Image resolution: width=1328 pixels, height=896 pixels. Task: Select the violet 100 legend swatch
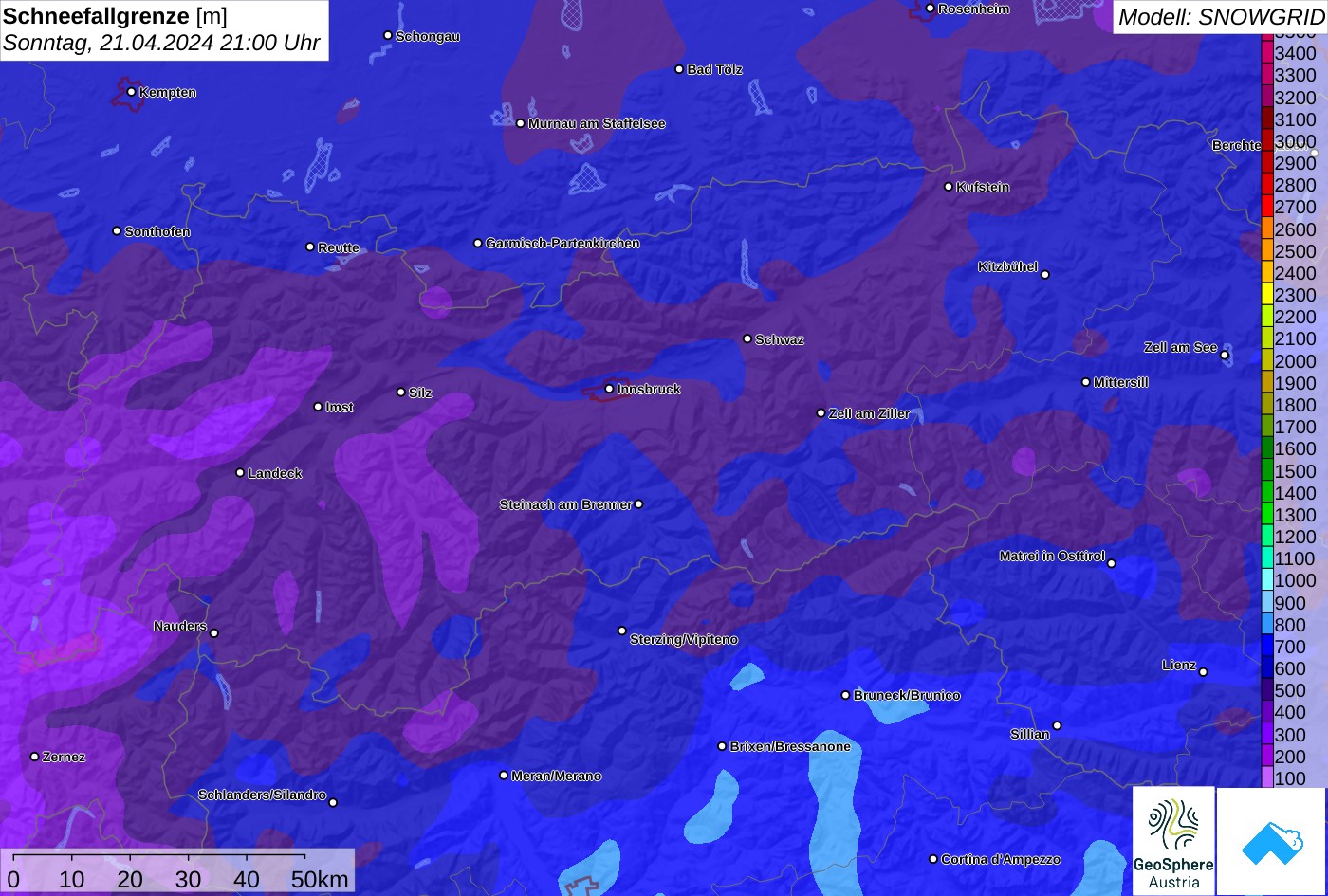(1267, 778)
